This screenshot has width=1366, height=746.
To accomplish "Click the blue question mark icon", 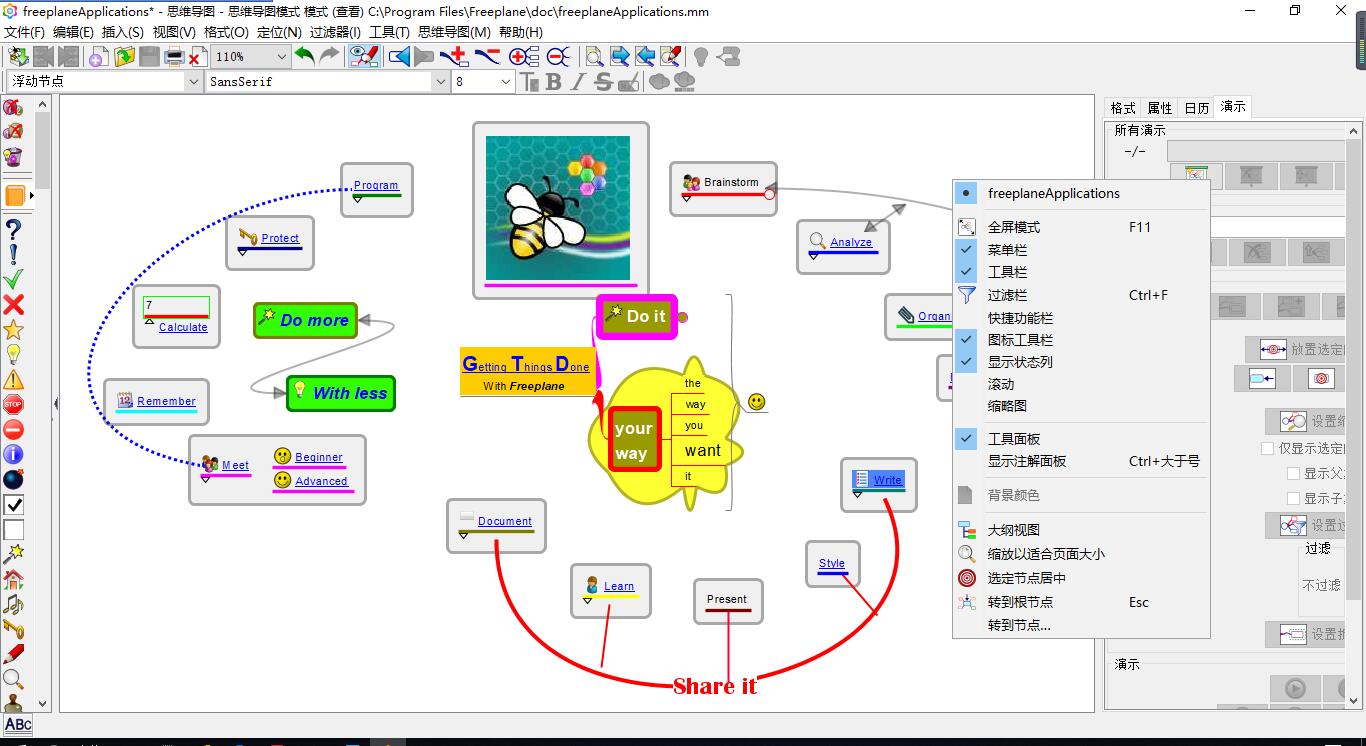I will (13, 230).
